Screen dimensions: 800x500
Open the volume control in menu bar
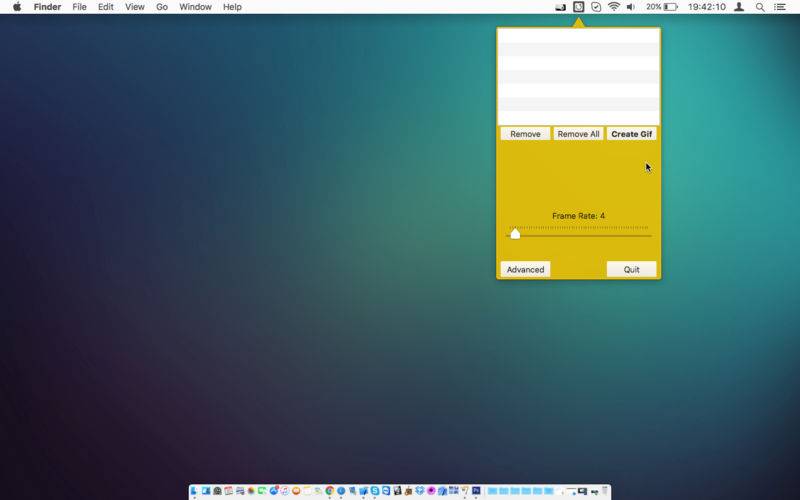pos(631,7)
